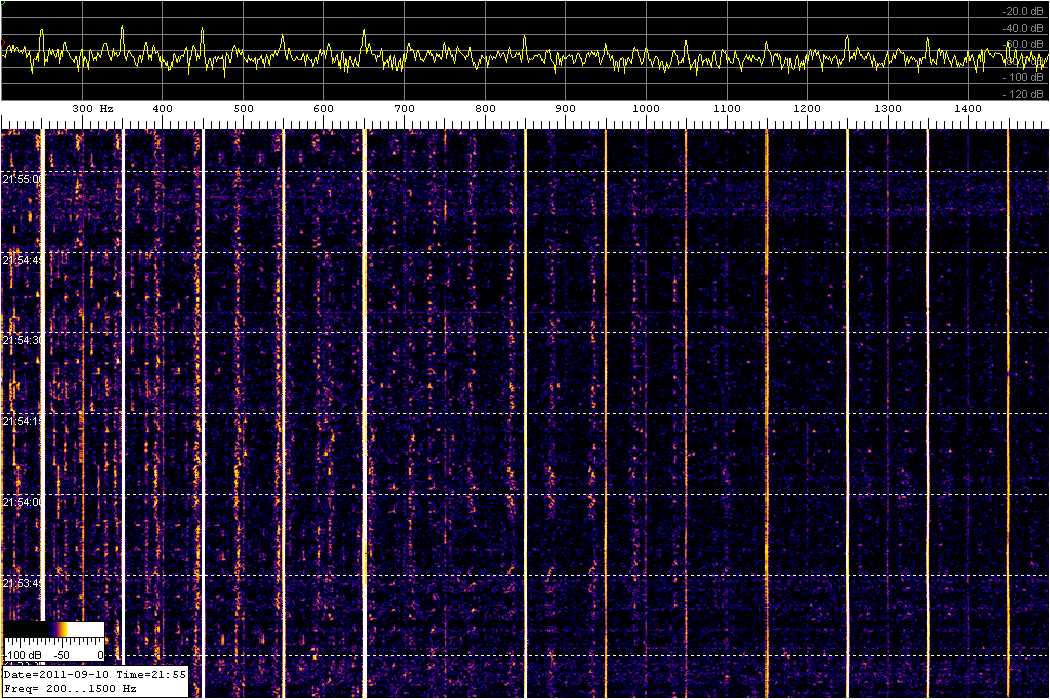Click the 21:54:30 timestamp on waterfall
The width and height of the screenshot is (1050, 699).
[x=22, y=341]
